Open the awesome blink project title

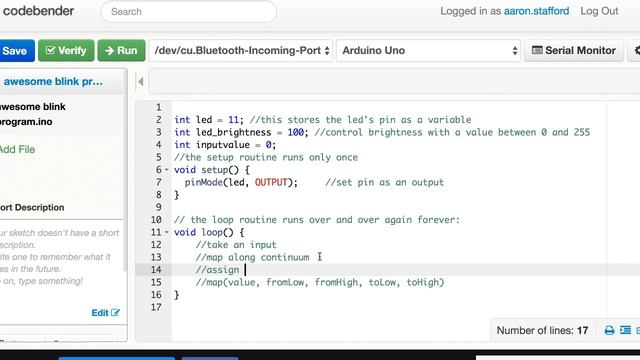53,82
